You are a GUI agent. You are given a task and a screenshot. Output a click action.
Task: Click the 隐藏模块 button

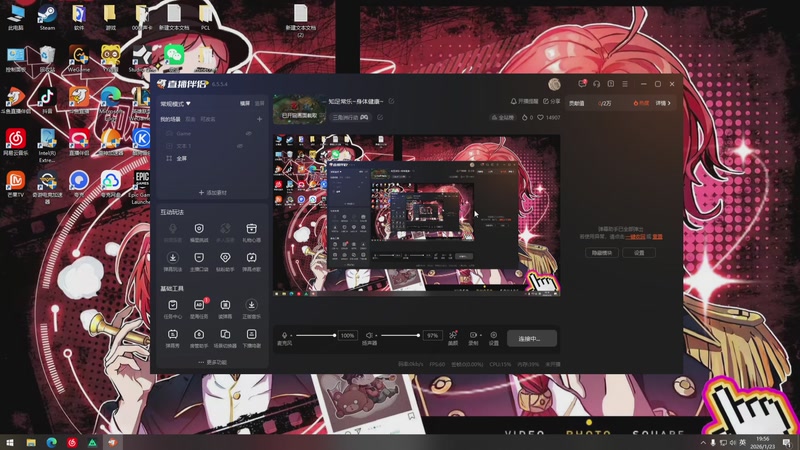pyautogui.click(x=602, y=253)
